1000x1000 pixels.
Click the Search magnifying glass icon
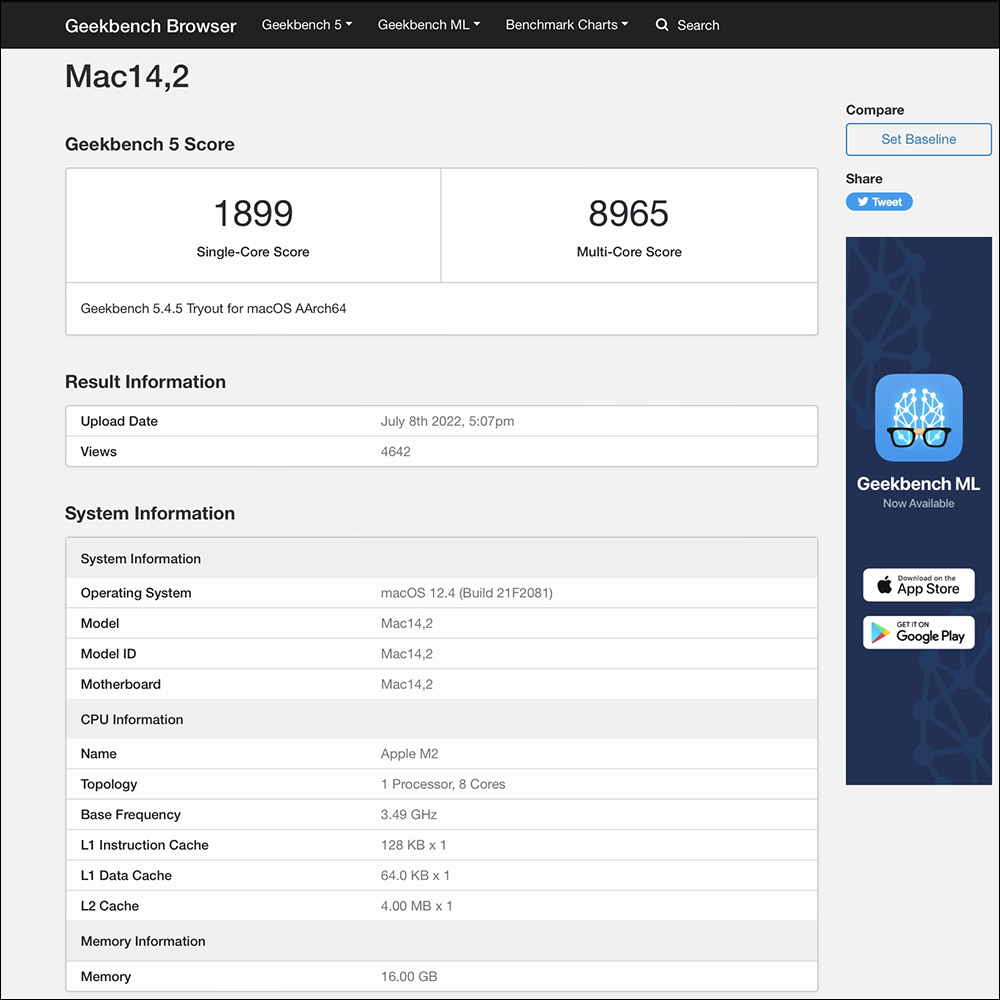click(x=662, y=25)
